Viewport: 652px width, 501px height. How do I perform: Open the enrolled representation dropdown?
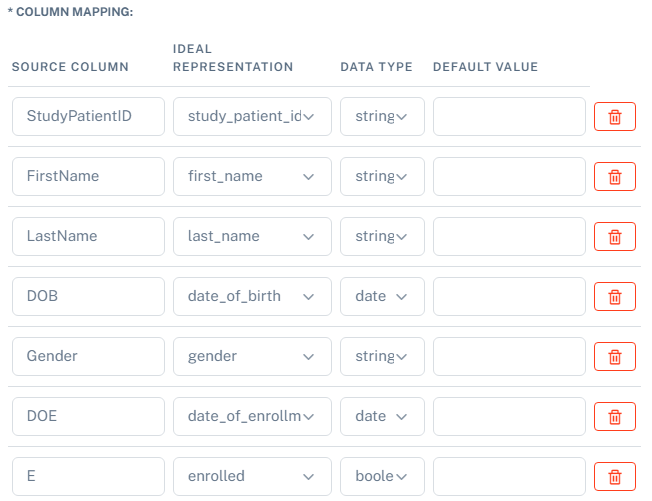252,476
